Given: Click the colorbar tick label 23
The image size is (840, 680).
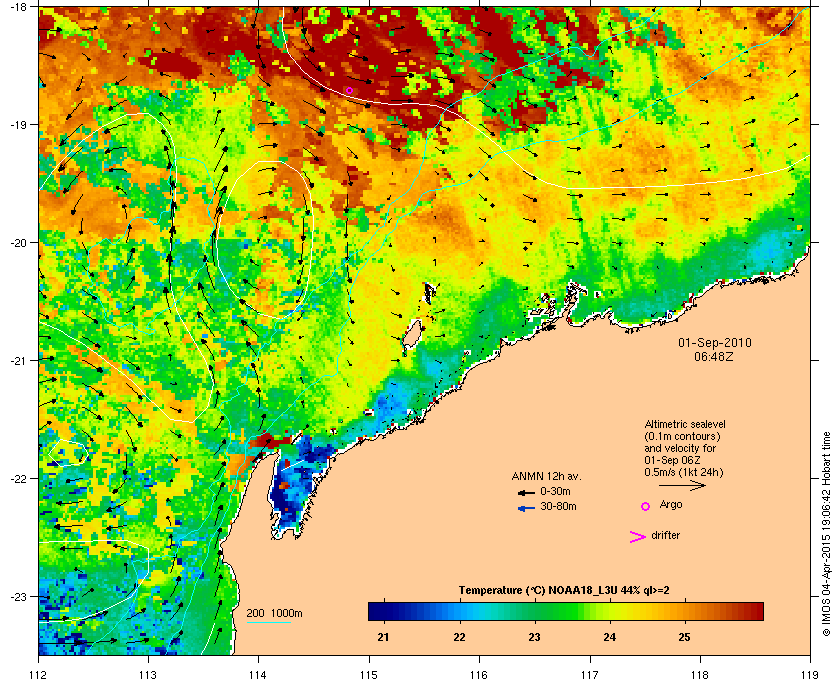Looking at the screenshot, I should point(534,637).
